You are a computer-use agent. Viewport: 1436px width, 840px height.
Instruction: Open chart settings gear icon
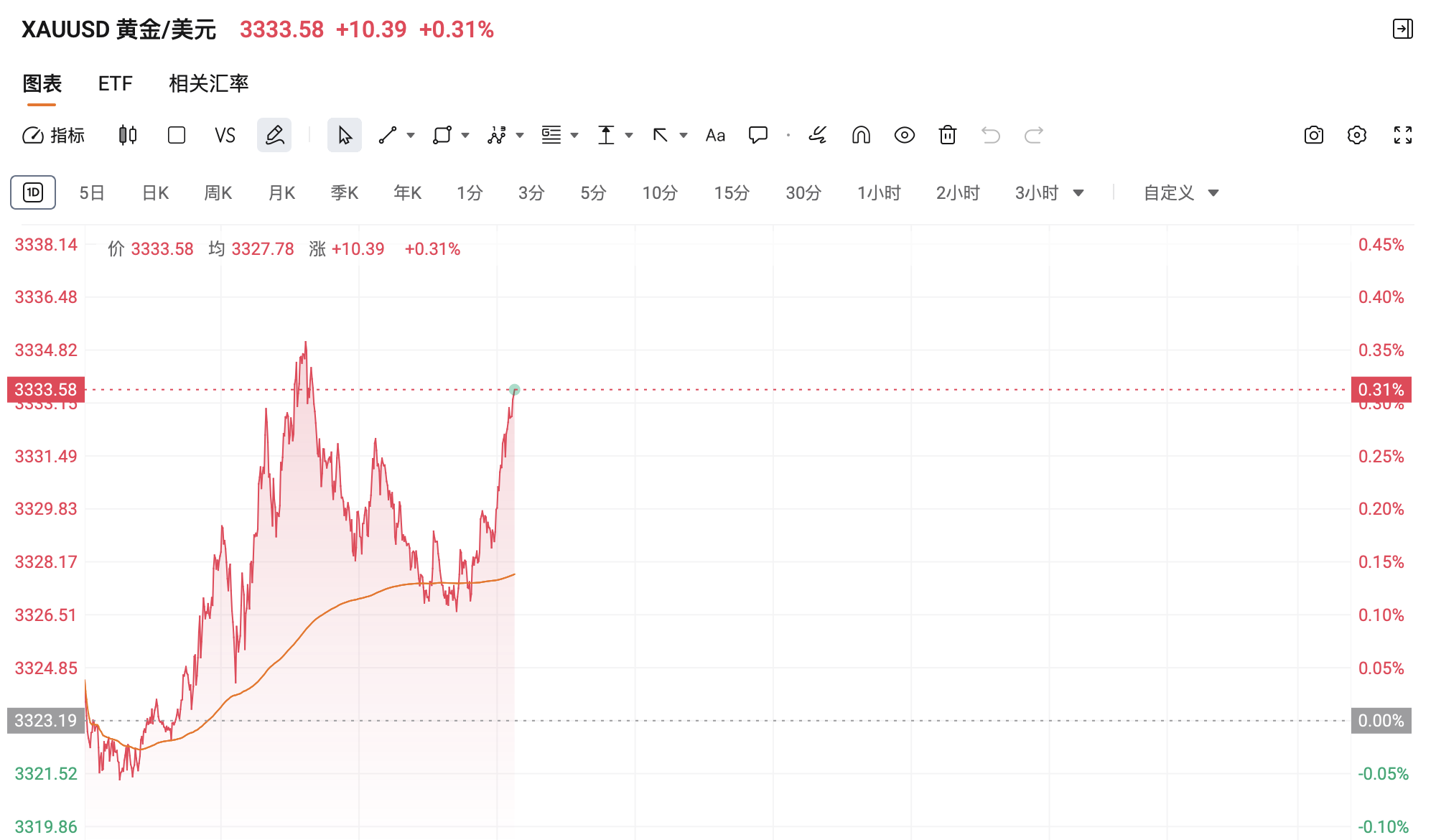1357,135
